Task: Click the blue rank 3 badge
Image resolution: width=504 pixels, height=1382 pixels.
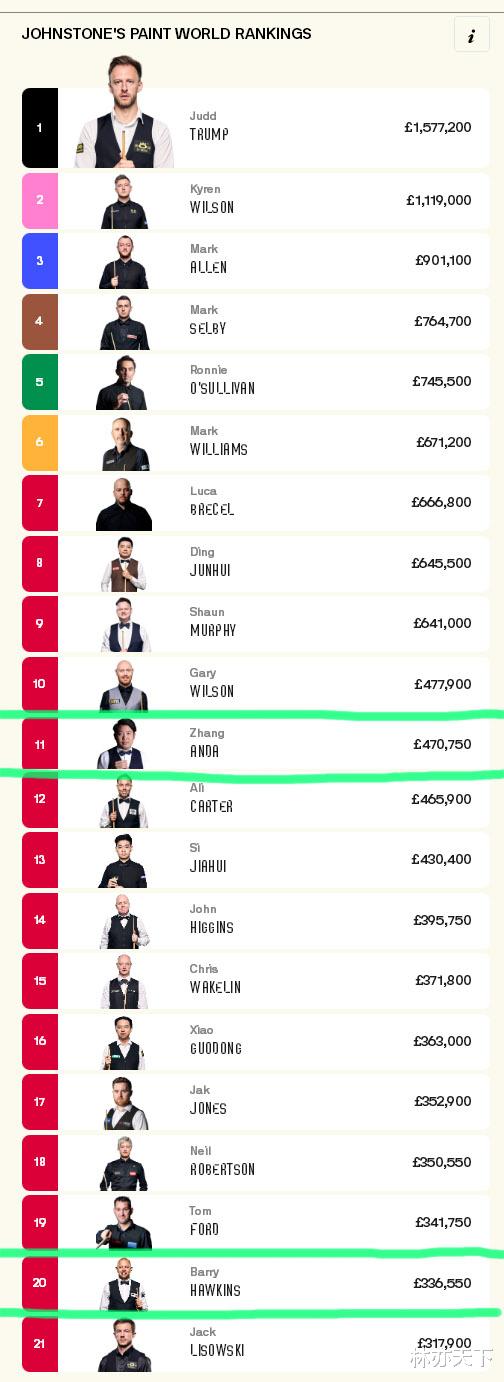Action: pyautogui.click(x=40, y=261)
